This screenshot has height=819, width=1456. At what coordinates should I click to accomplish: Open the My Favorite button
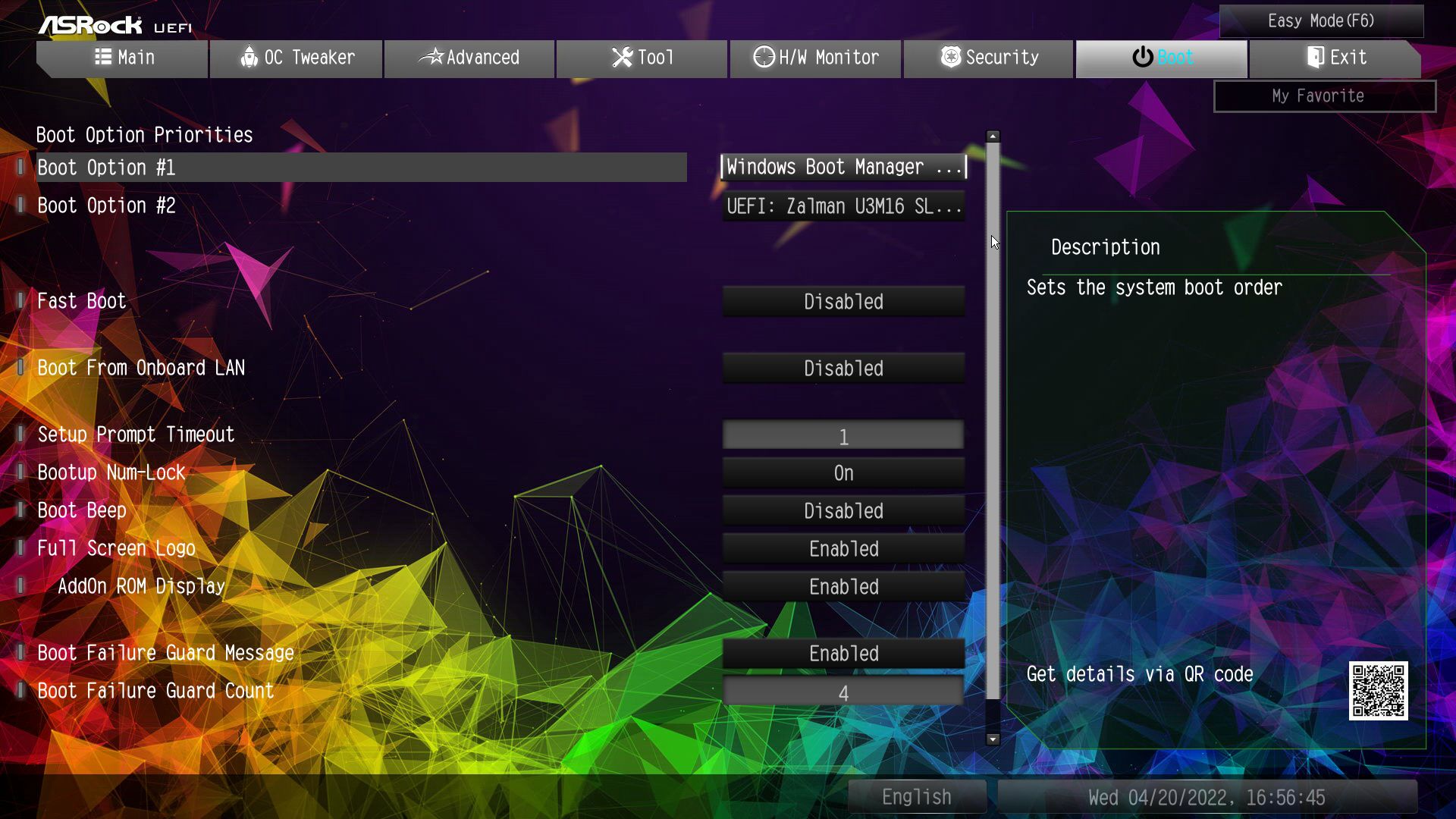pyautogui.click(x=1324, y=96)
